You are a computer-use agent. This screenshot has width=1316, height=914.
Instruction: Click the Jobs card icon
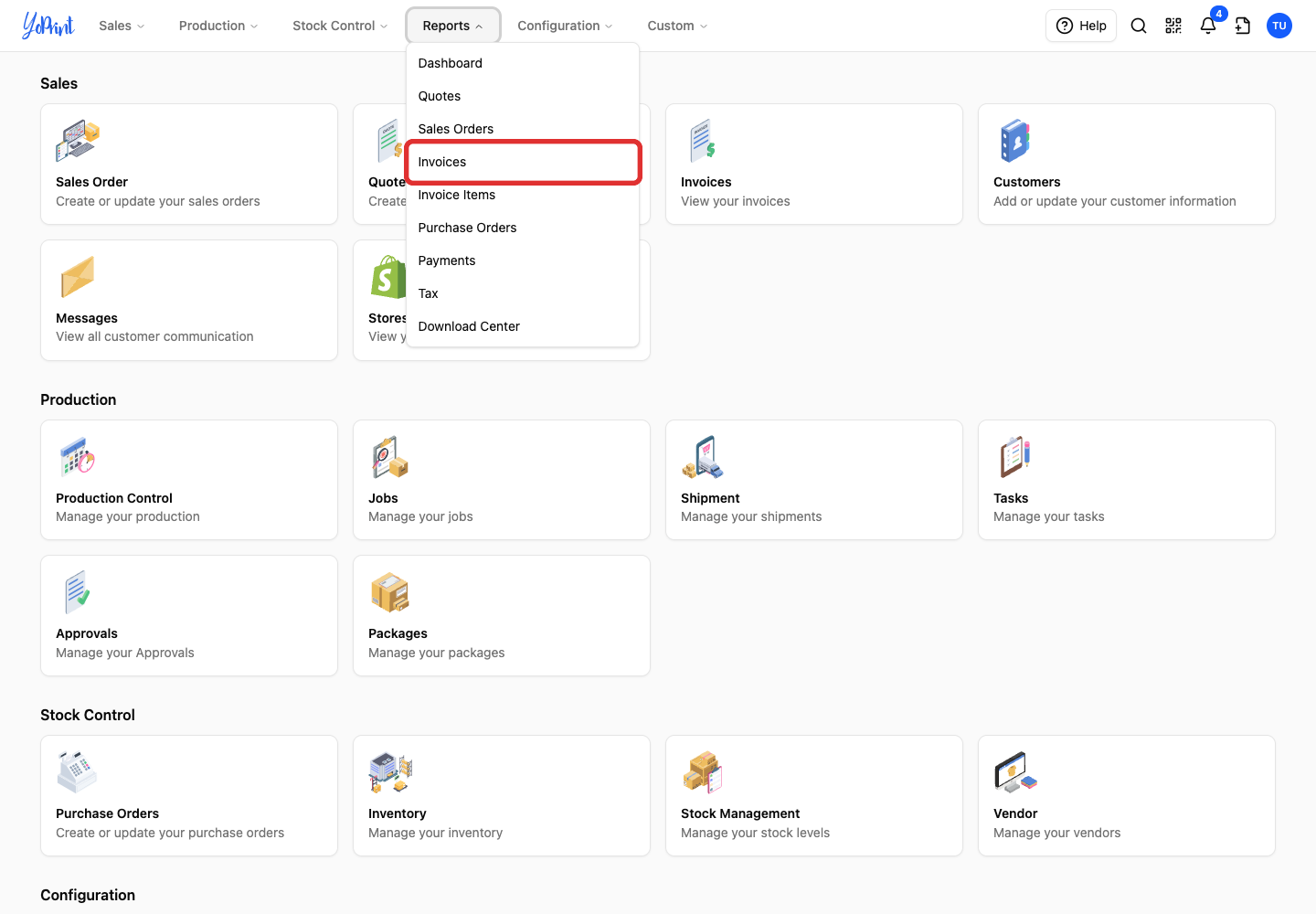(x=390, y=457)
